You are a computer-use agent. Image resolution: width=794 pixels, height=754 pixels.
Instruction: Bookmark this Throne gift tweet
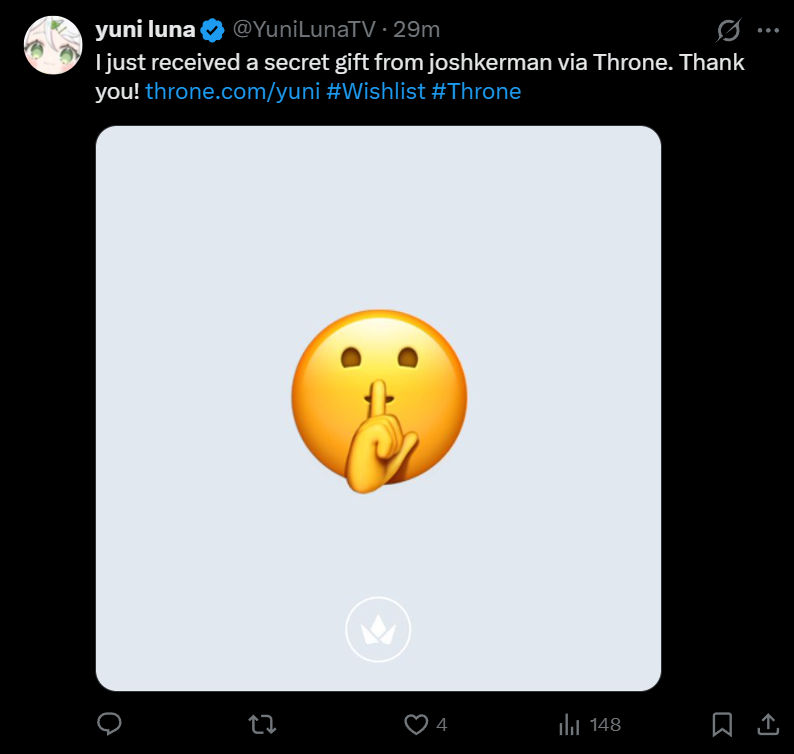722,724
